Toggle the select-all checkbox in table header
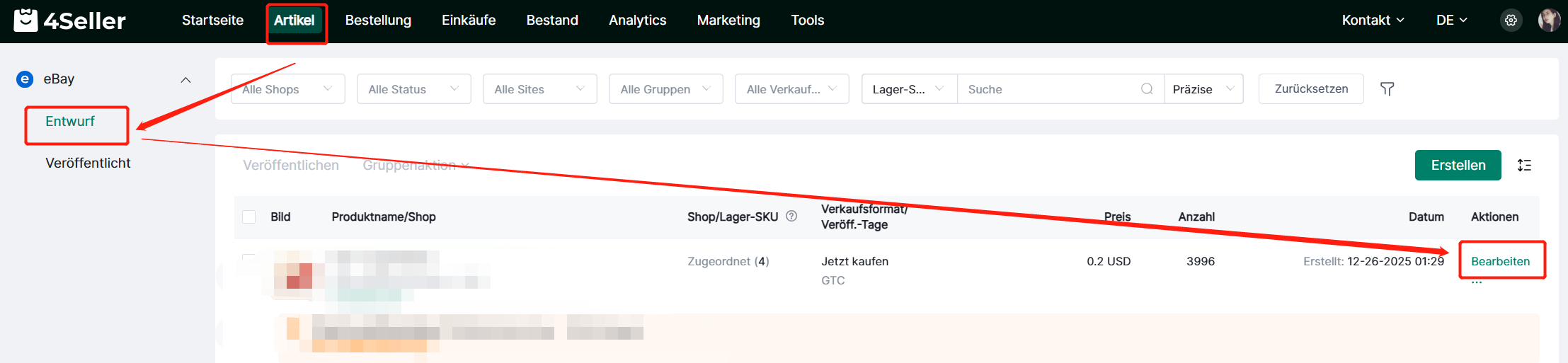The height and width of the screenshot is (363, 1568). point(249,217)
